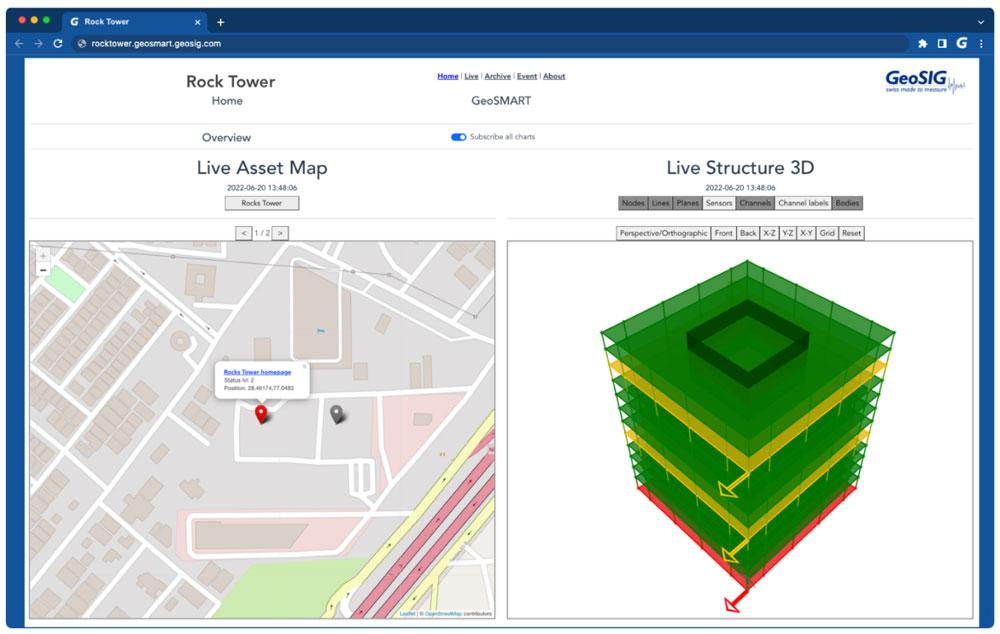This screenshot has height=634, width=1000.
Task: Zoom in on the asset map
Action: [x=43, y=256]
